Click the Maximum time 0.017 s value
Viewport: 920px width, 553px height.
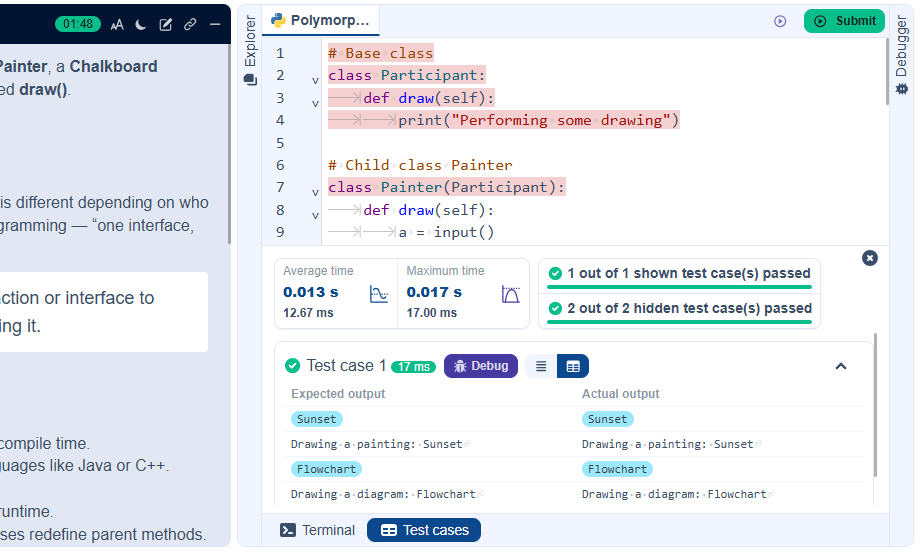click(434, 292)
